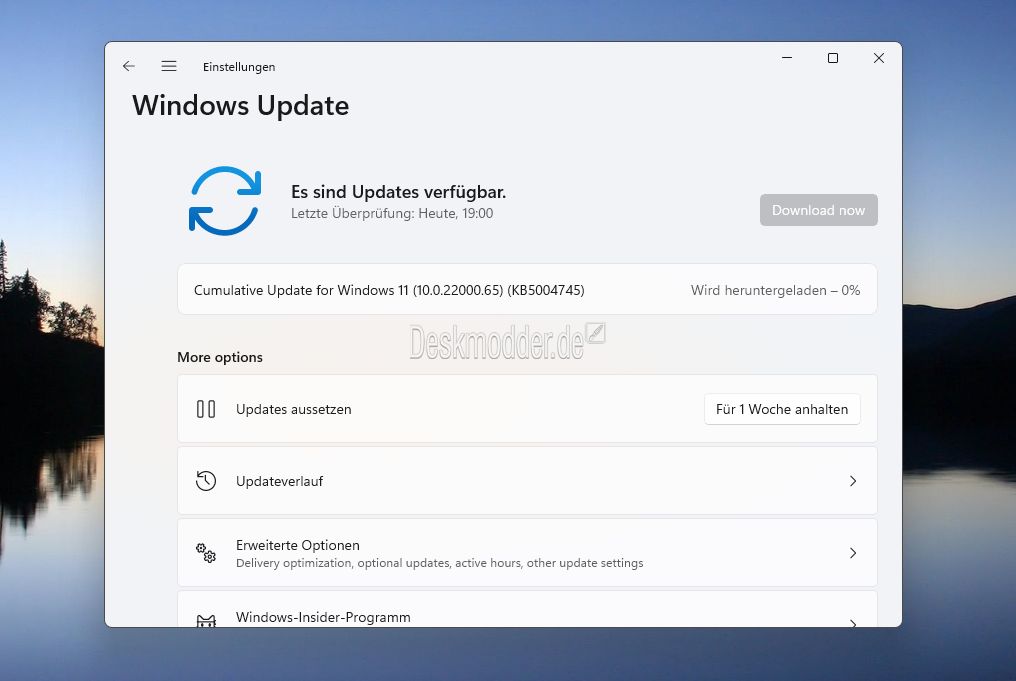The height and width of the screenshot is (681, 1016).
Task: Click the history clock icon for Updateverlauf
Action: coord(206,481)
